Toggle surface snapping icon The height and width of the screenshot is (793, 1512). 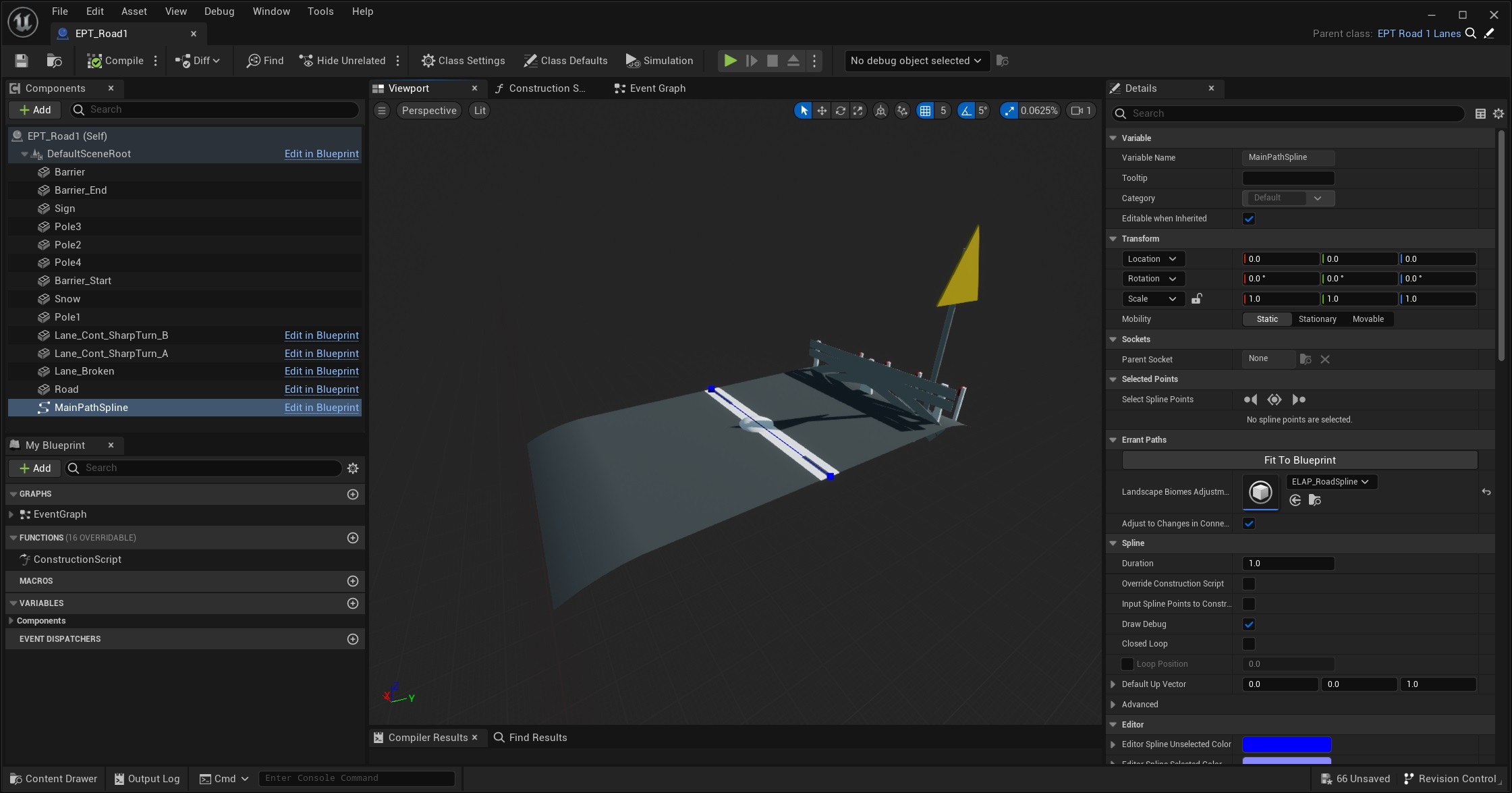(903, 111)
